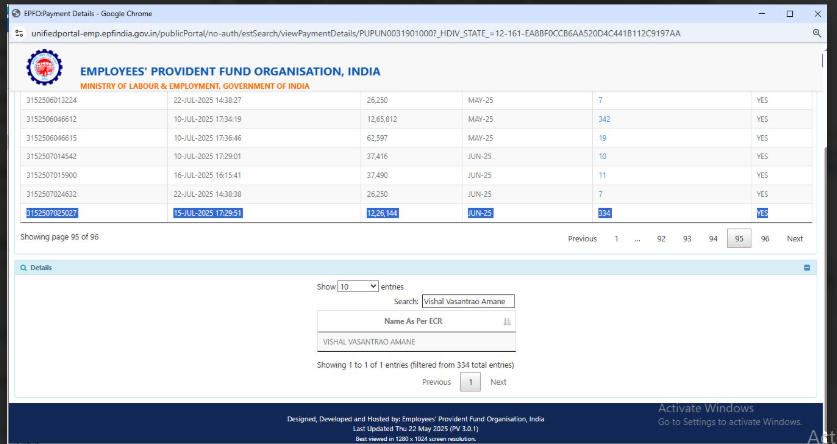This screenshot has height=444, width=837.
Task: Collapse the Details panel with minus icon
Action: coord(807,268)
